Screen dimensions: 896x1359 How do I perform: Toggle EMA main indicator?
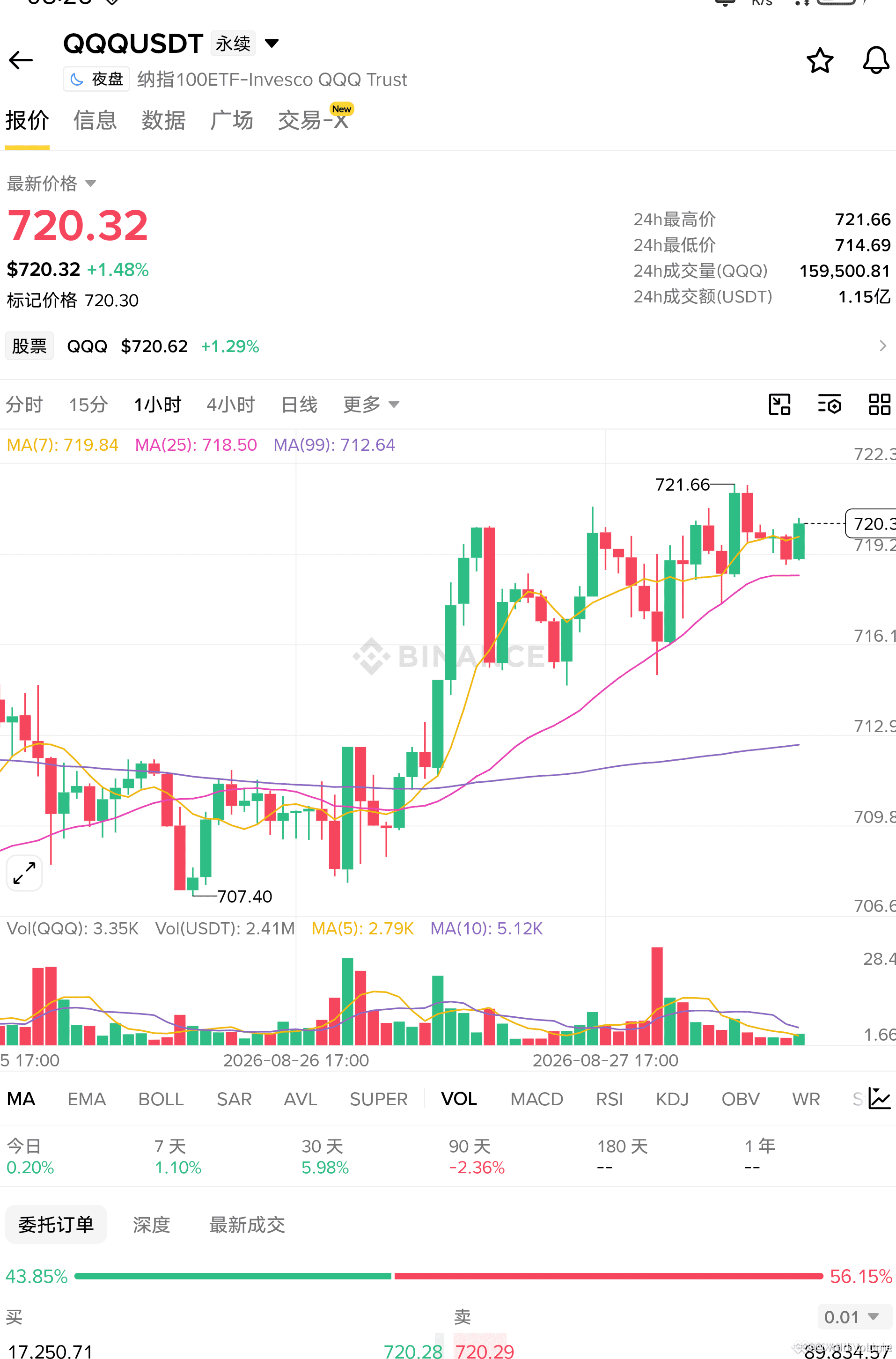pyautogui.click(x=87, y=1098)
